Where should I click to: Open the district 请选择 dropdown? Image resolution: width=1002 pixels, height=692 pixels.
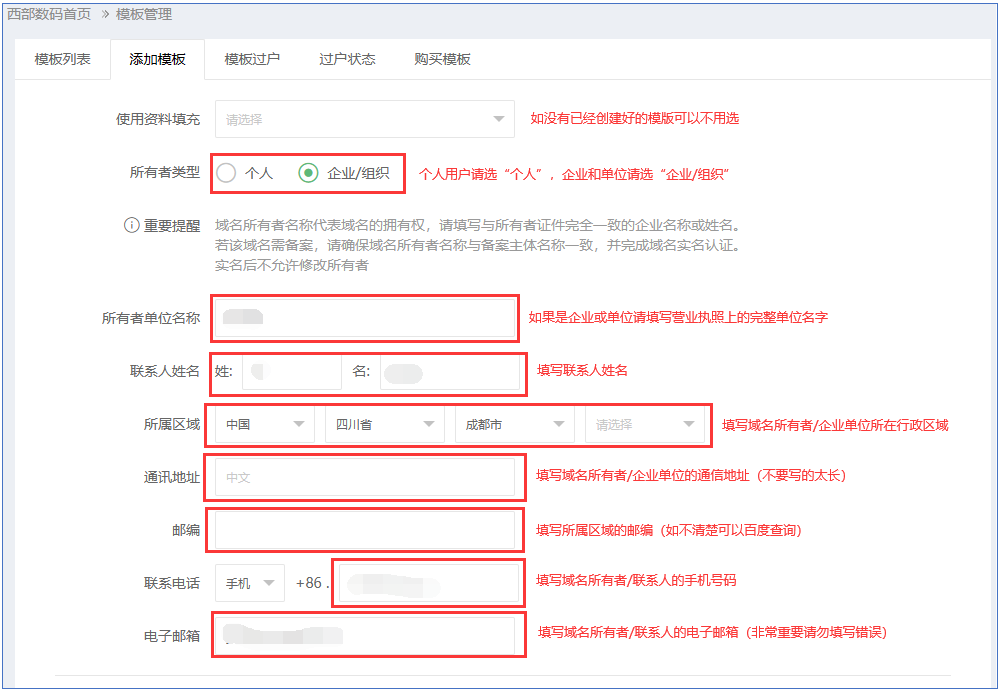pos(645,425)
